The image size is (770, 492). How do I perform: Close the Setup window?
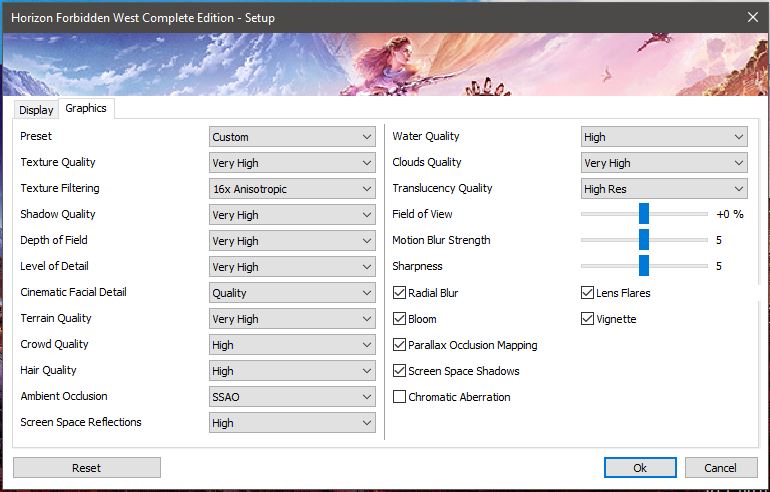[x=752, y=18]
